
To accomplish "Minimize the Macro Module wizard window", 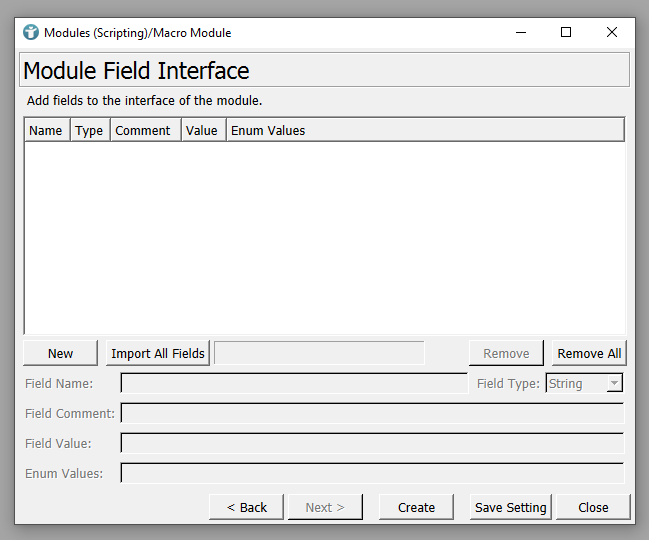I will 520,32.
